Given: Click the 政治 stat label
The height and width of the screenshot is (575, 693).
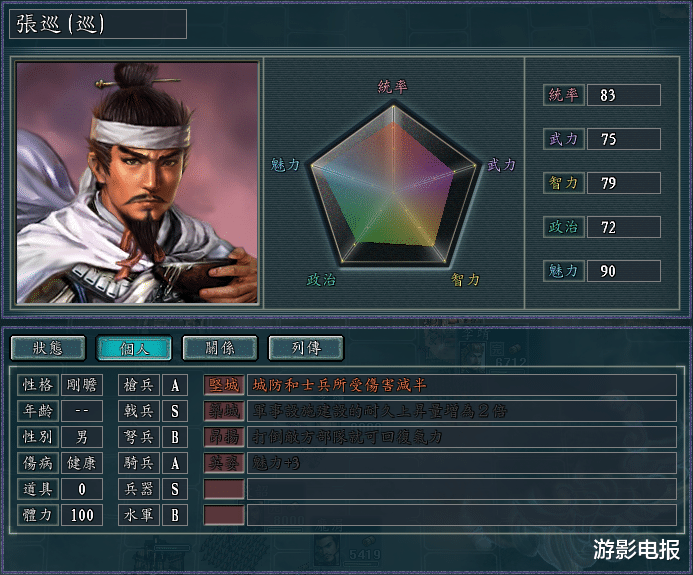Looking at the screenshot, I should pos(564,227).
